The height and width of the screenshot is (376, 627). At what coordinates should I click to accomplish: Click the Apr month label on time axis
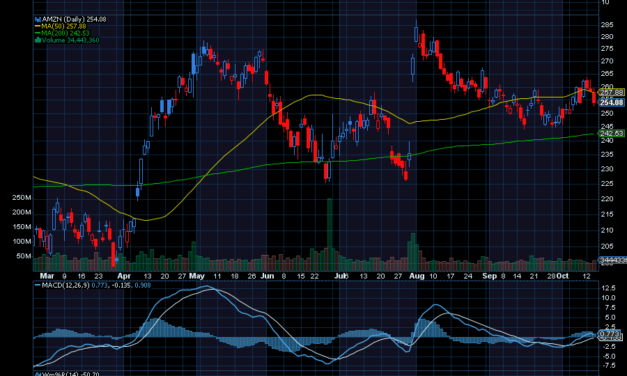coord(124,276)
